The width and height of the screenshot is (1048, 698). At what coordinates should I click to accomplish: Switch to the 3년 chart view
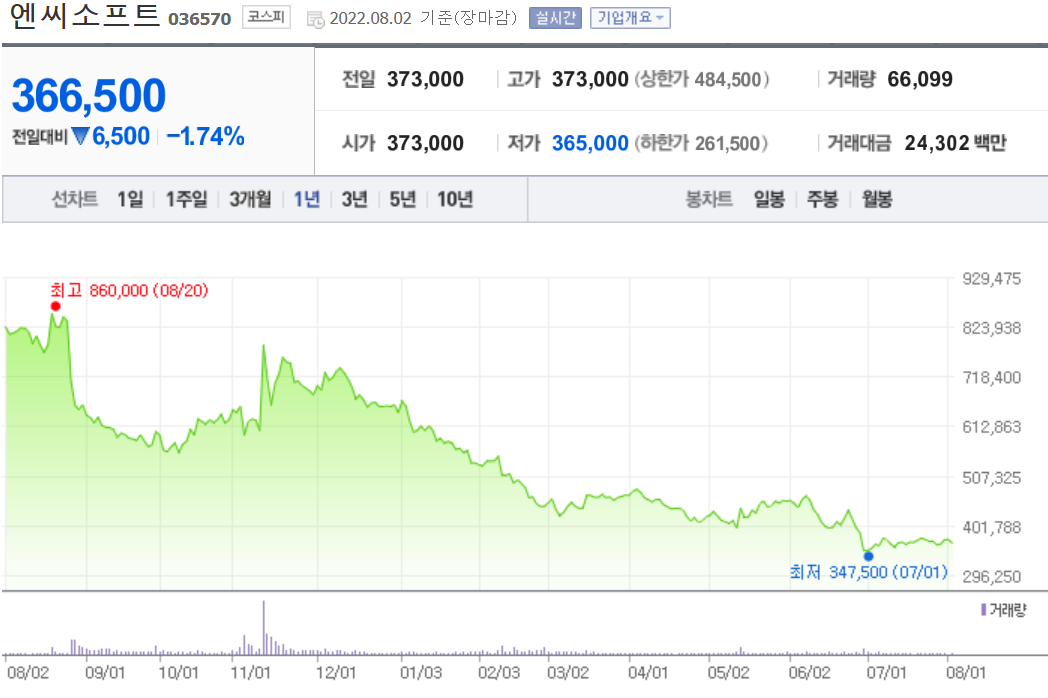tap(355, 199)
